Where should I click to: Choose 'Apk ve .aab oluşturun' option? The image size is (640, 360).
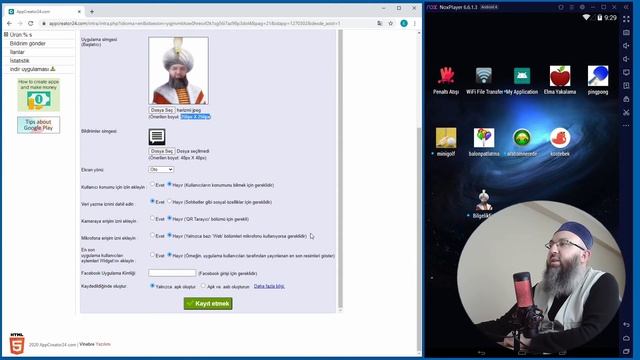203,286
